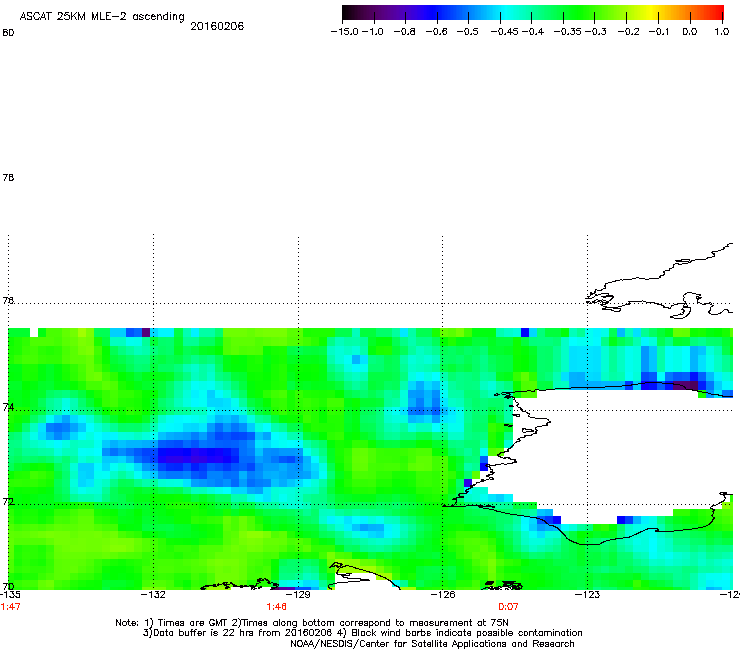This screenshot has height=650, width=740.
Task: Select the -0.6 colorbar value
Action: 437,32
